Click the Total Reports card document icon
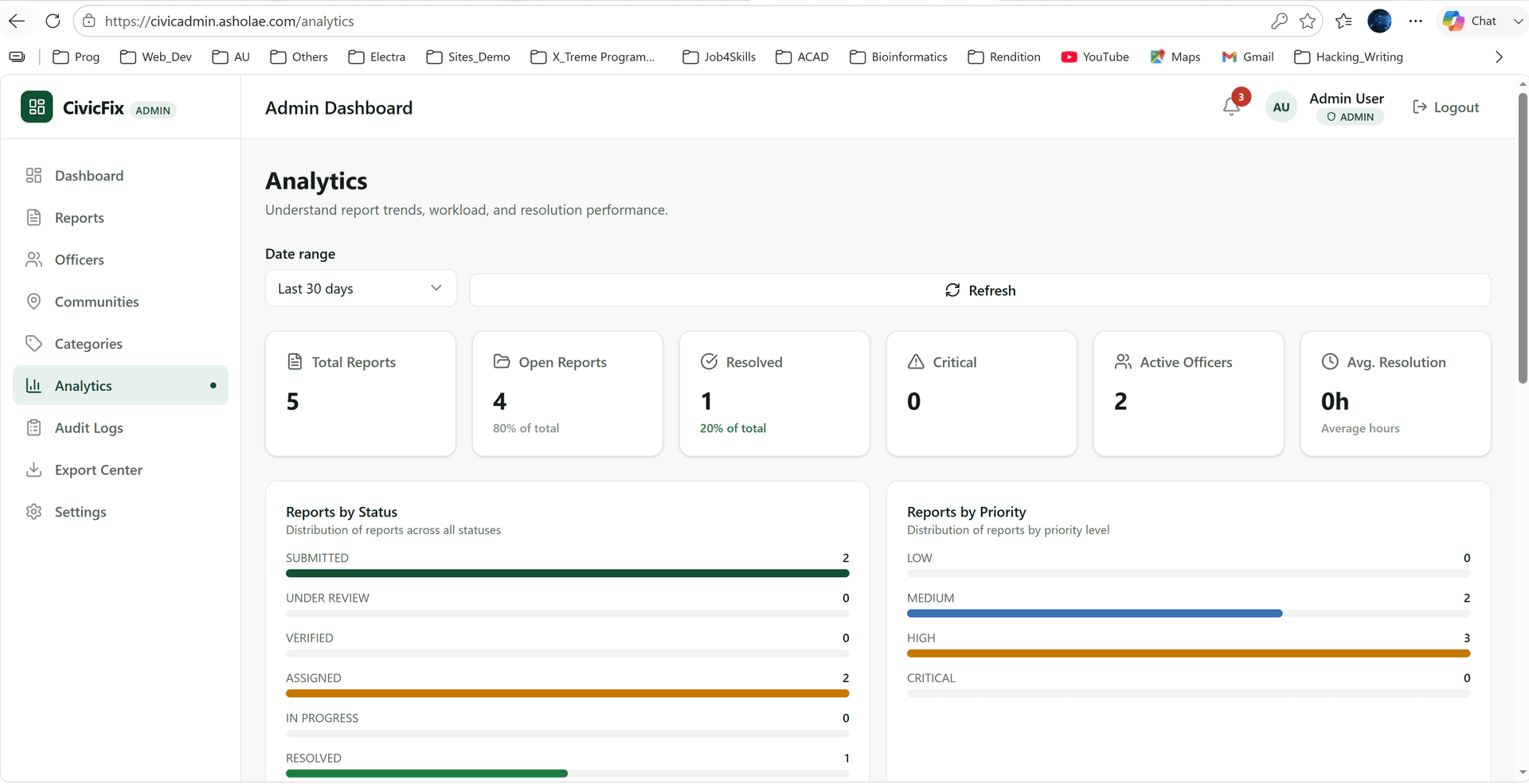The height and width of the screenshot is (784, 1529). click(x=295, y=361)
